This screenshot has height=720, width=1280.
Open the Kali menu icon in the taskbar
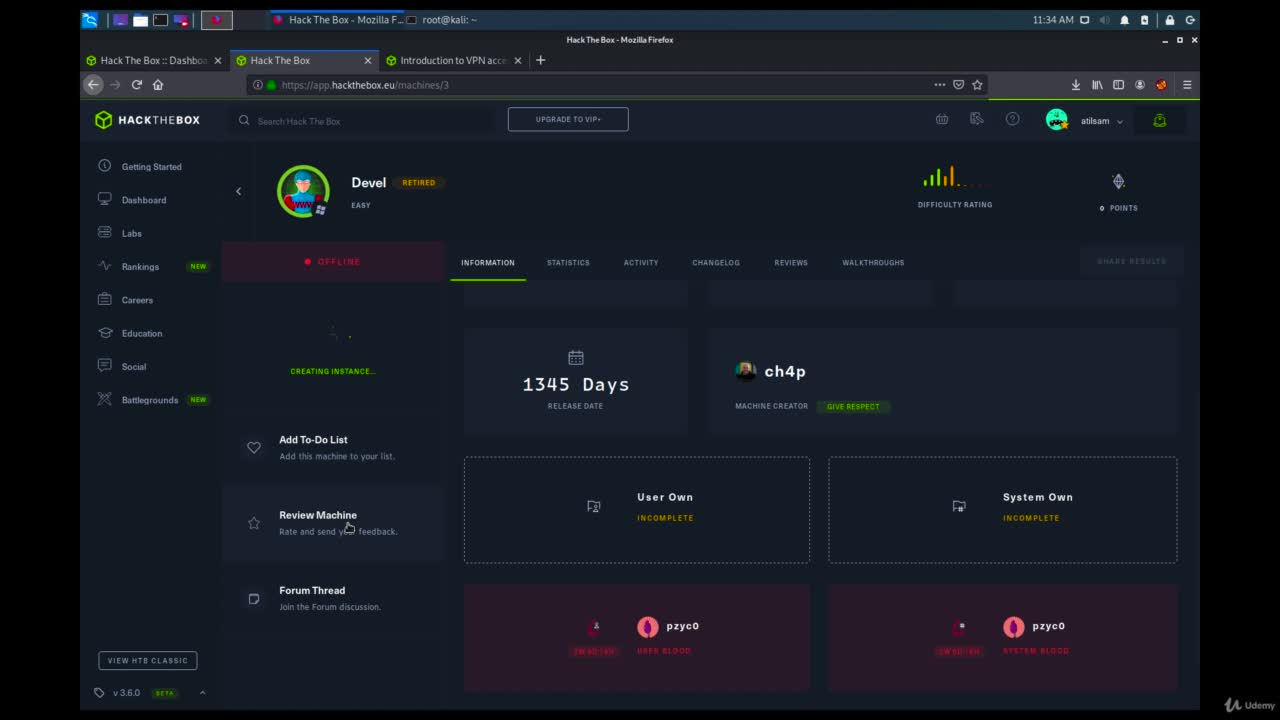pos(90,20)
